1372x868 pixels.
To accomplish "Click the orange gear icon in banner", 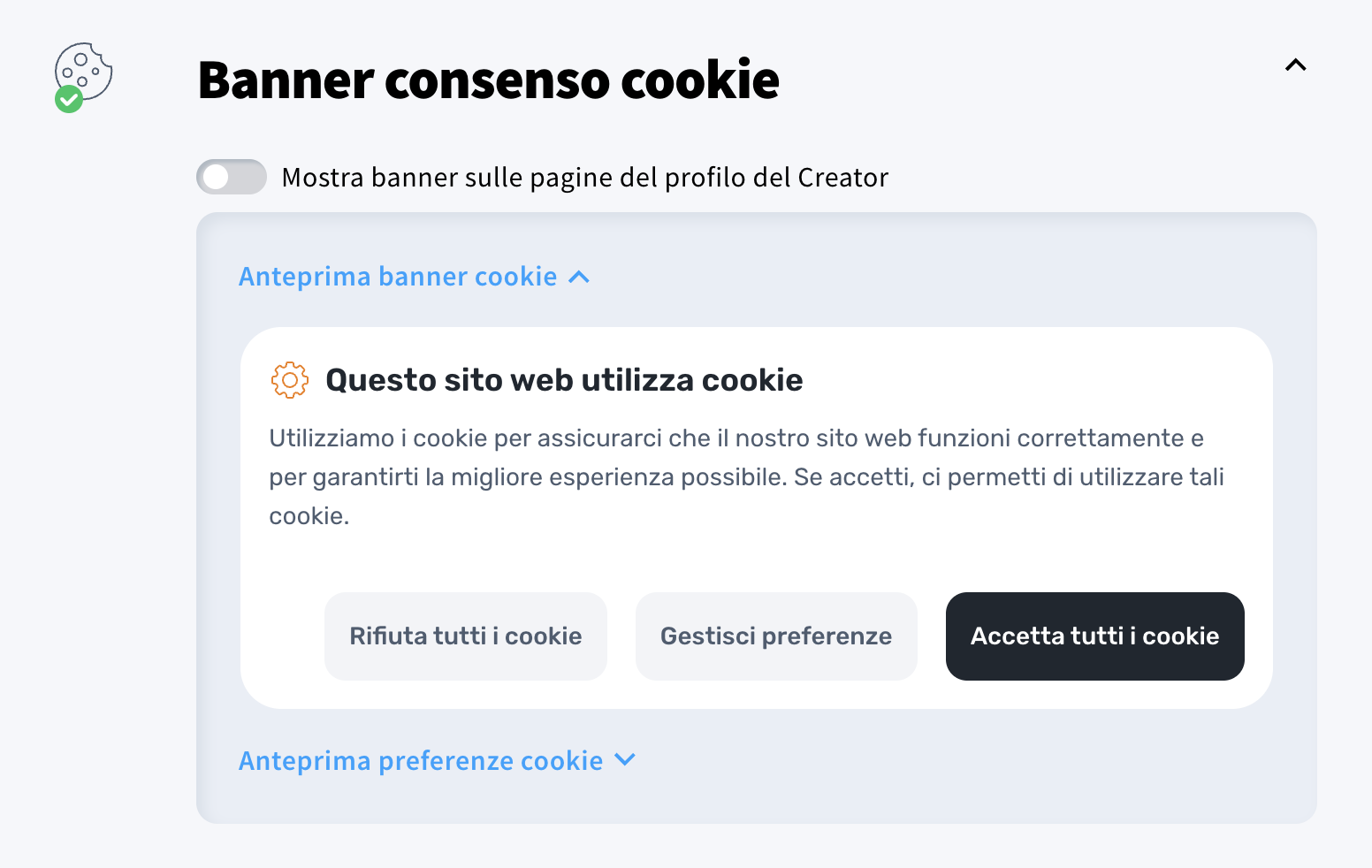I will coord(289,380).
